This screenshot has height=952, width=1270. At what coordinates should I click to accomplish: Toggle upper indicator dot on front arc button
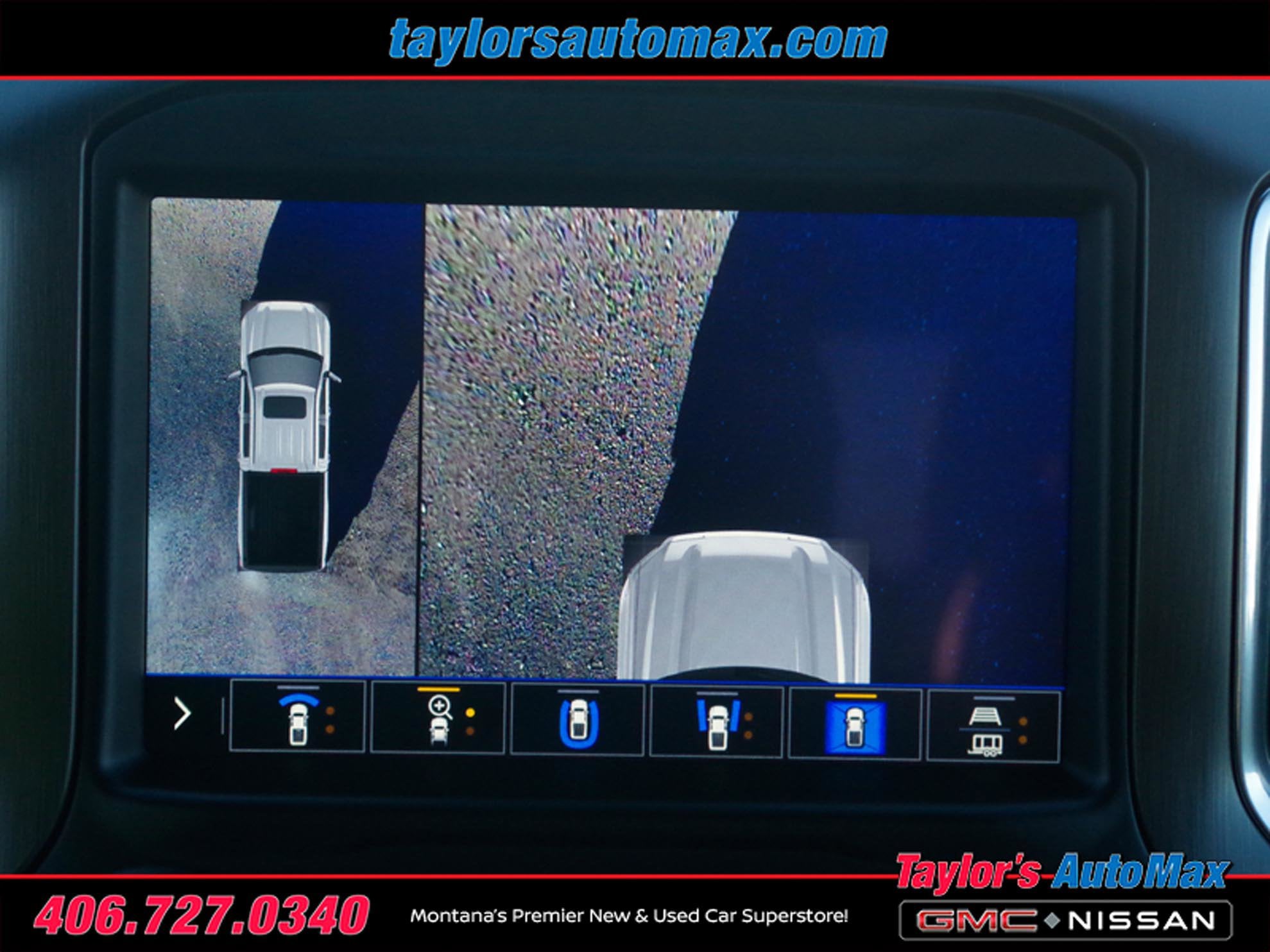click(x=330, y=711)
